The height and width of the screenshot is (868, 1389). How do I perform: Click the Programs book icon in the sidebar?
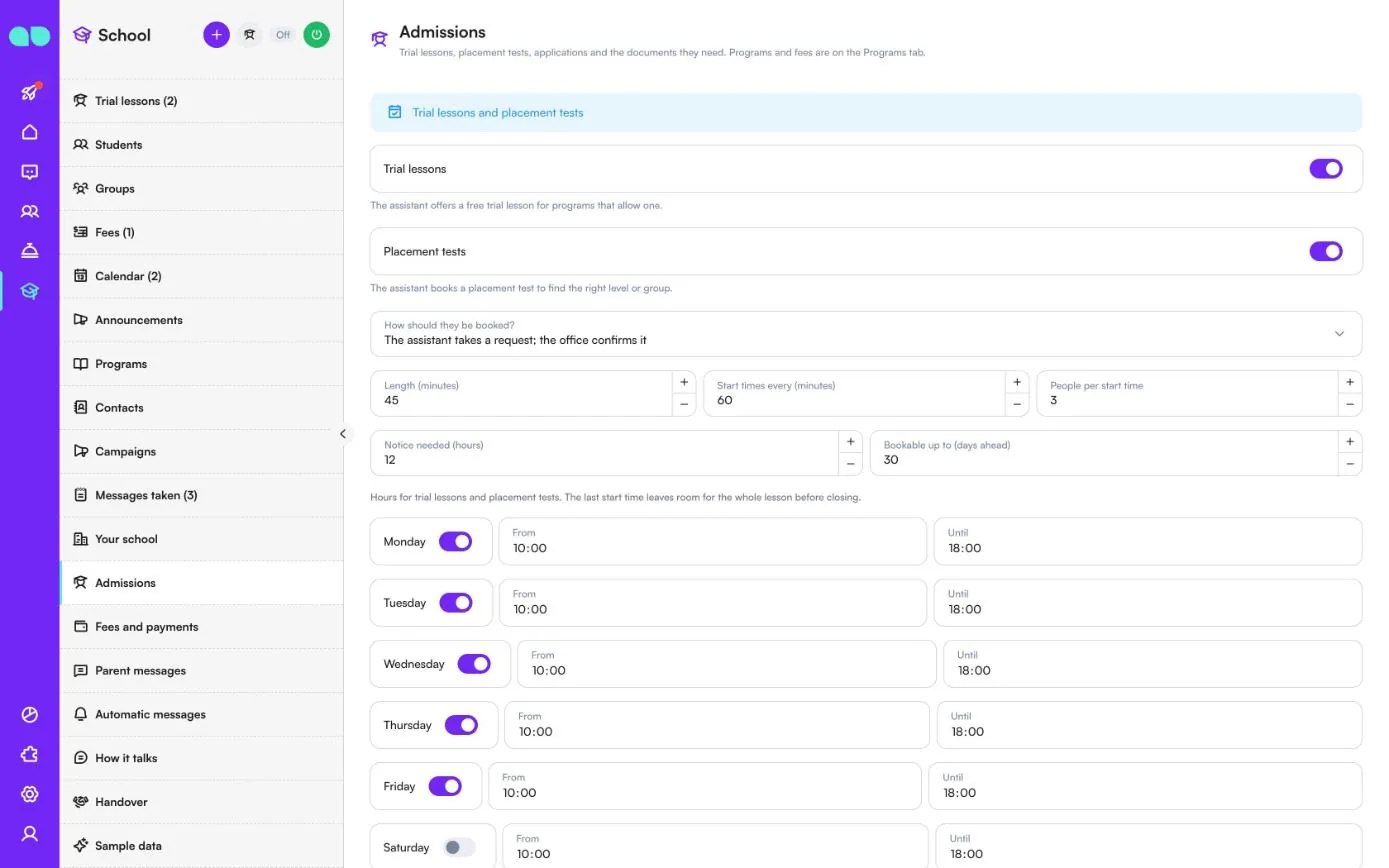click(x=81, y=364)
